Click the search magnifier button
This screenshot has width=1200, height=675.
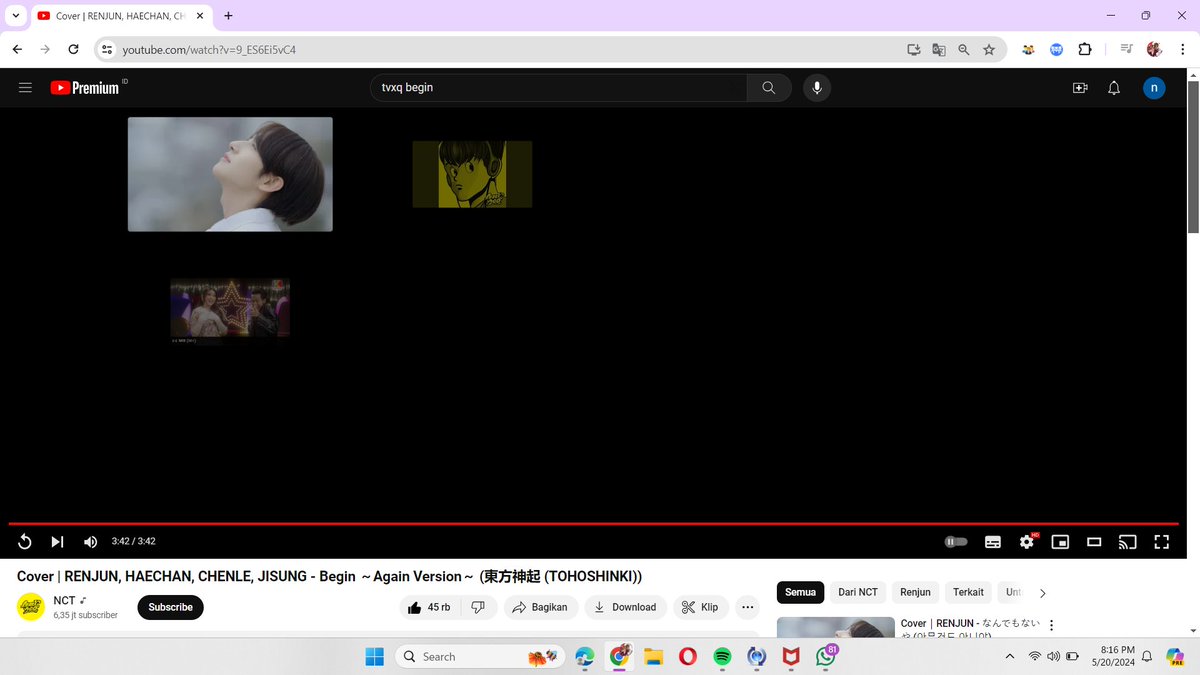pyautogui.click(x=769, y=88)
